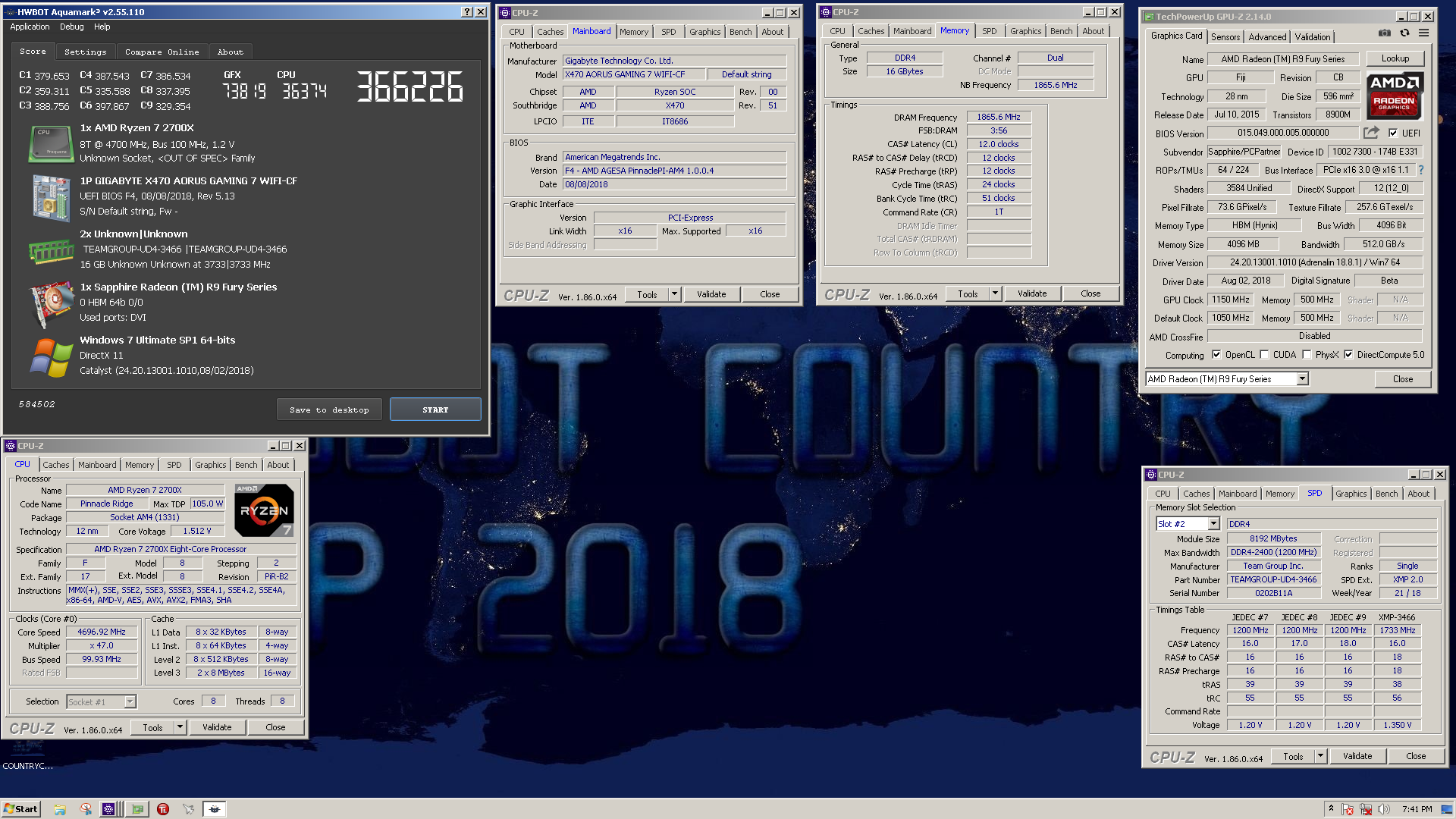
Task: Click the Action Center flag tray icon
Action: (x=1348, y=809)
